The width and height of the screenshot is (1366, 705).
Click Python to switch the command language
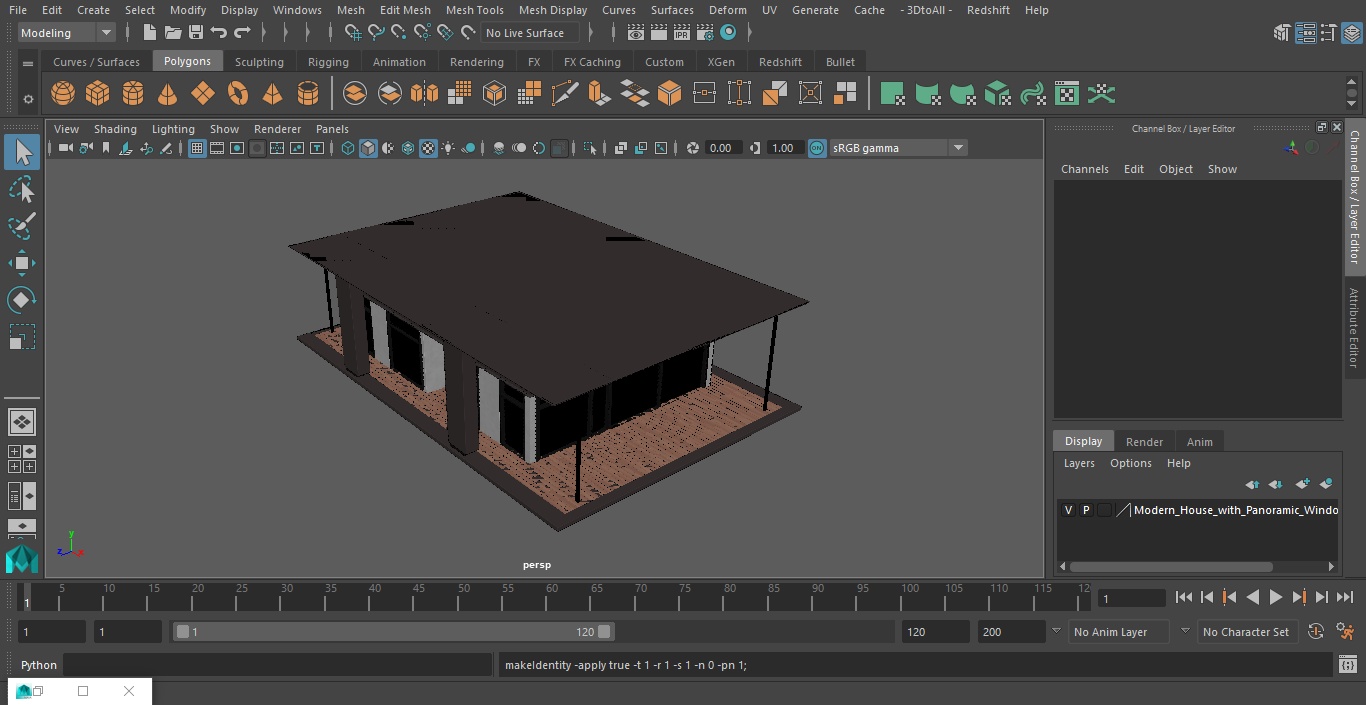(39, 665)
